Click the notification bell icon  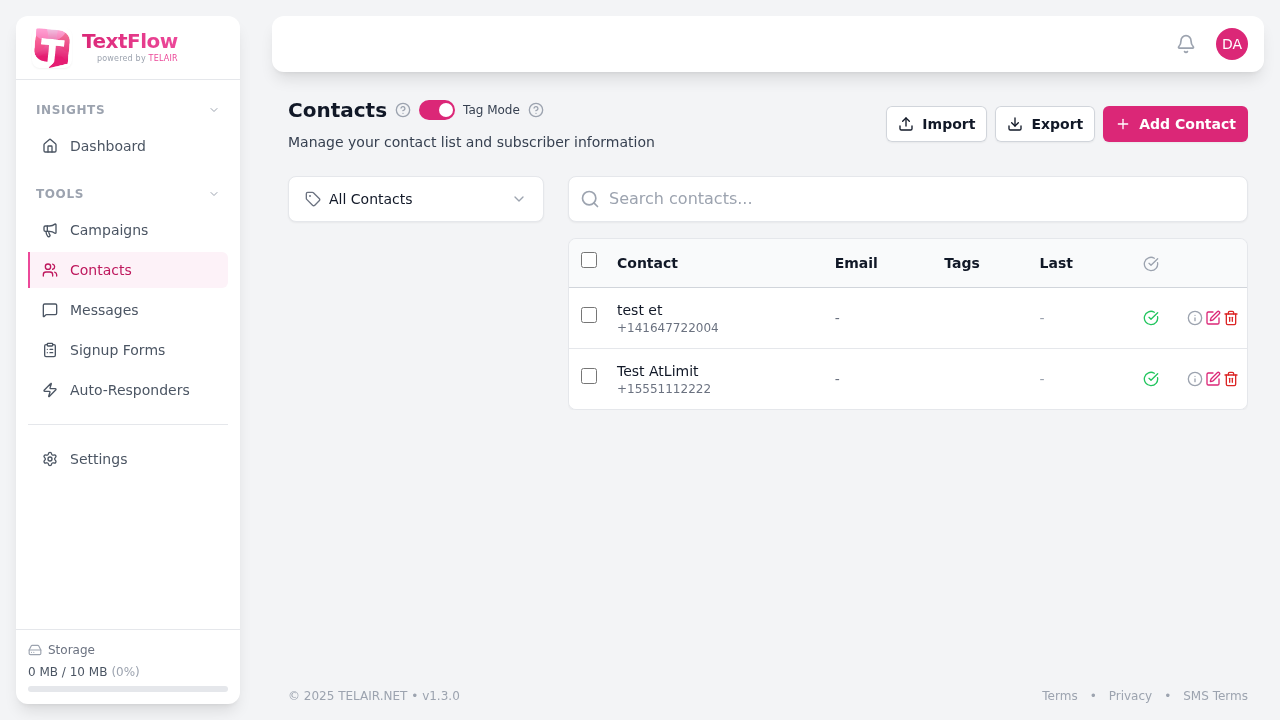tap(1185, 44)
